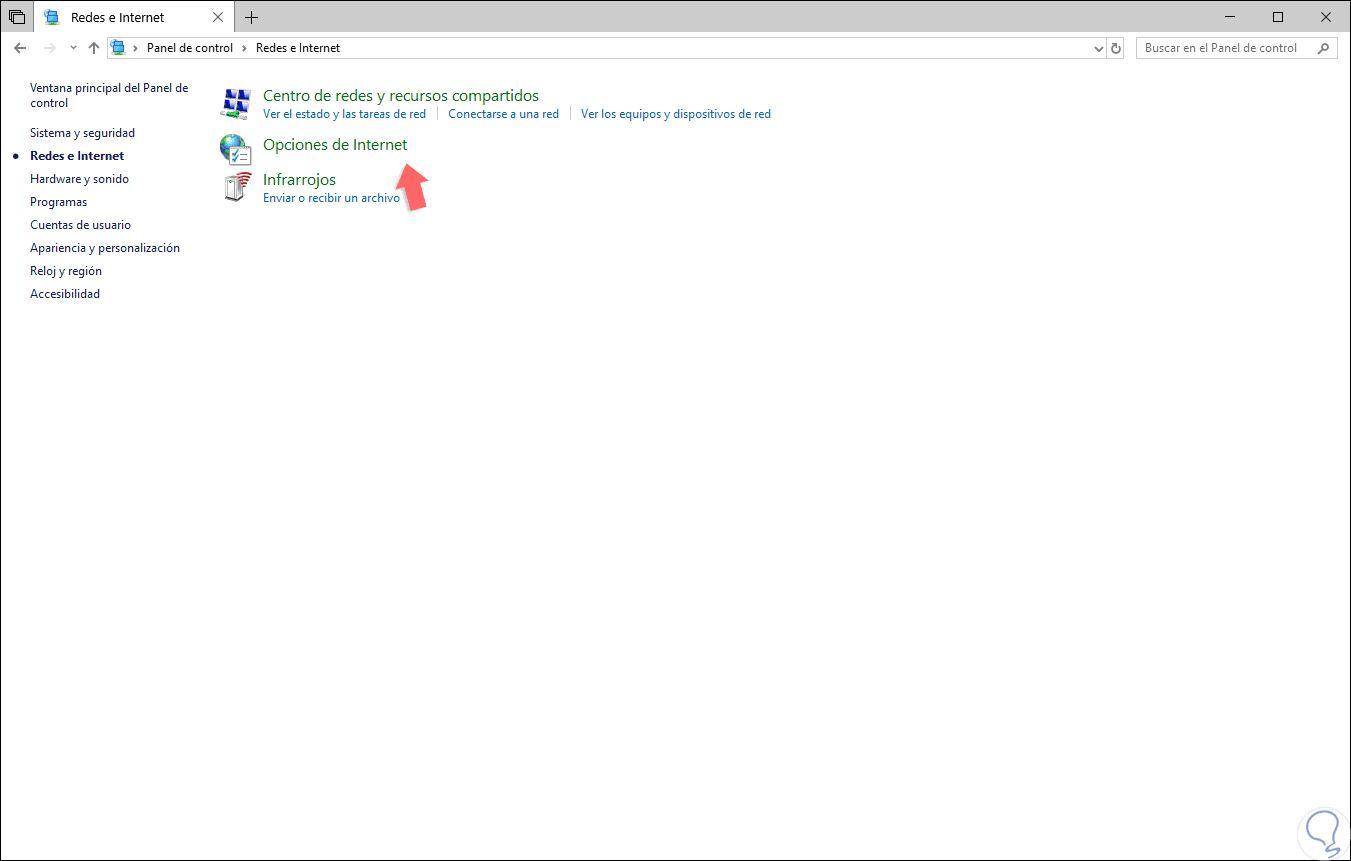The height and width of the screenshot is (861, 1351).
Task: Select Redes e Internet in sidebar
Action: pos(77,156)
